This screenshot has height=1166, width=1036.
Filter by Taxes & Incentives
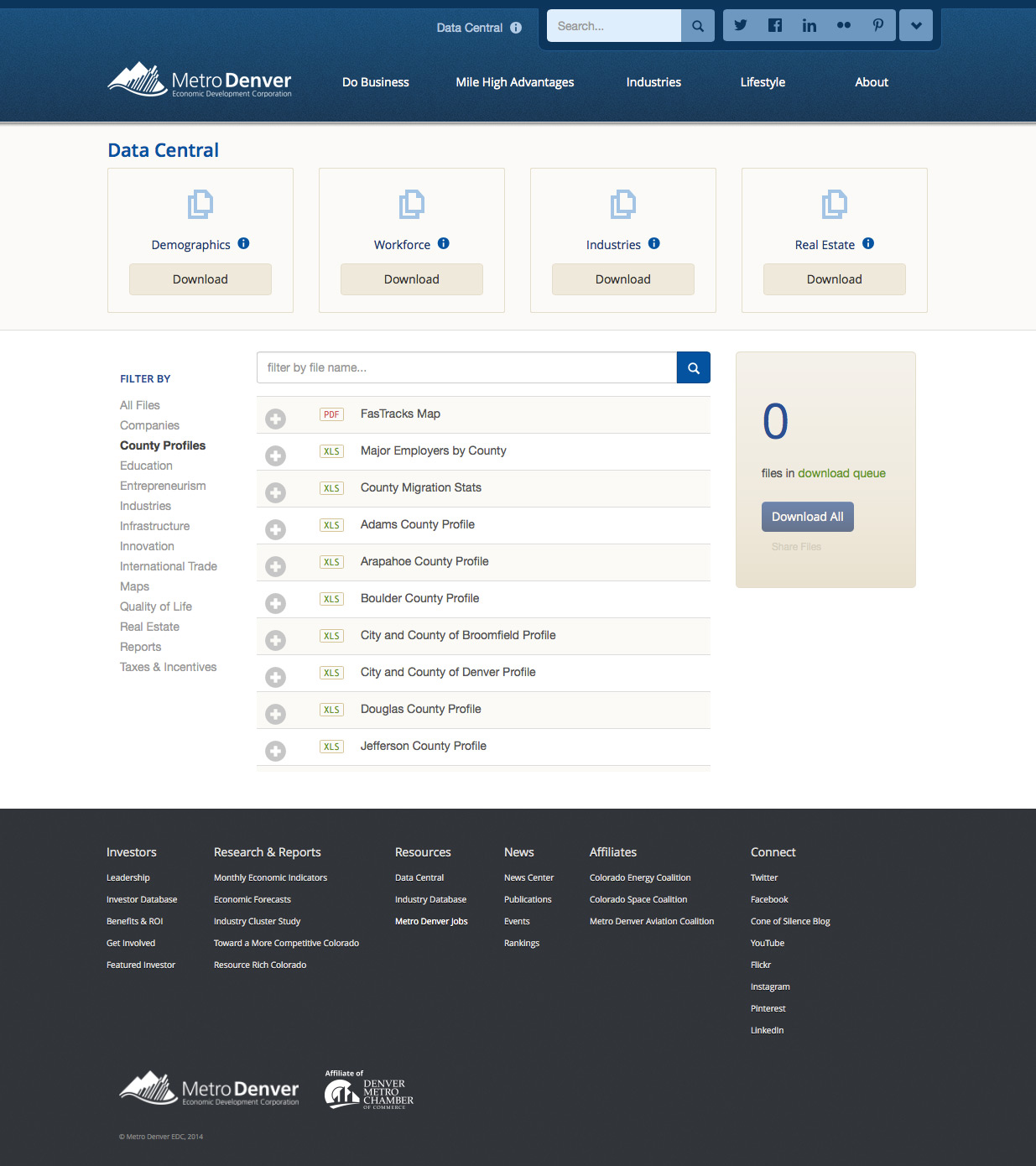click(x=168, y=667)
